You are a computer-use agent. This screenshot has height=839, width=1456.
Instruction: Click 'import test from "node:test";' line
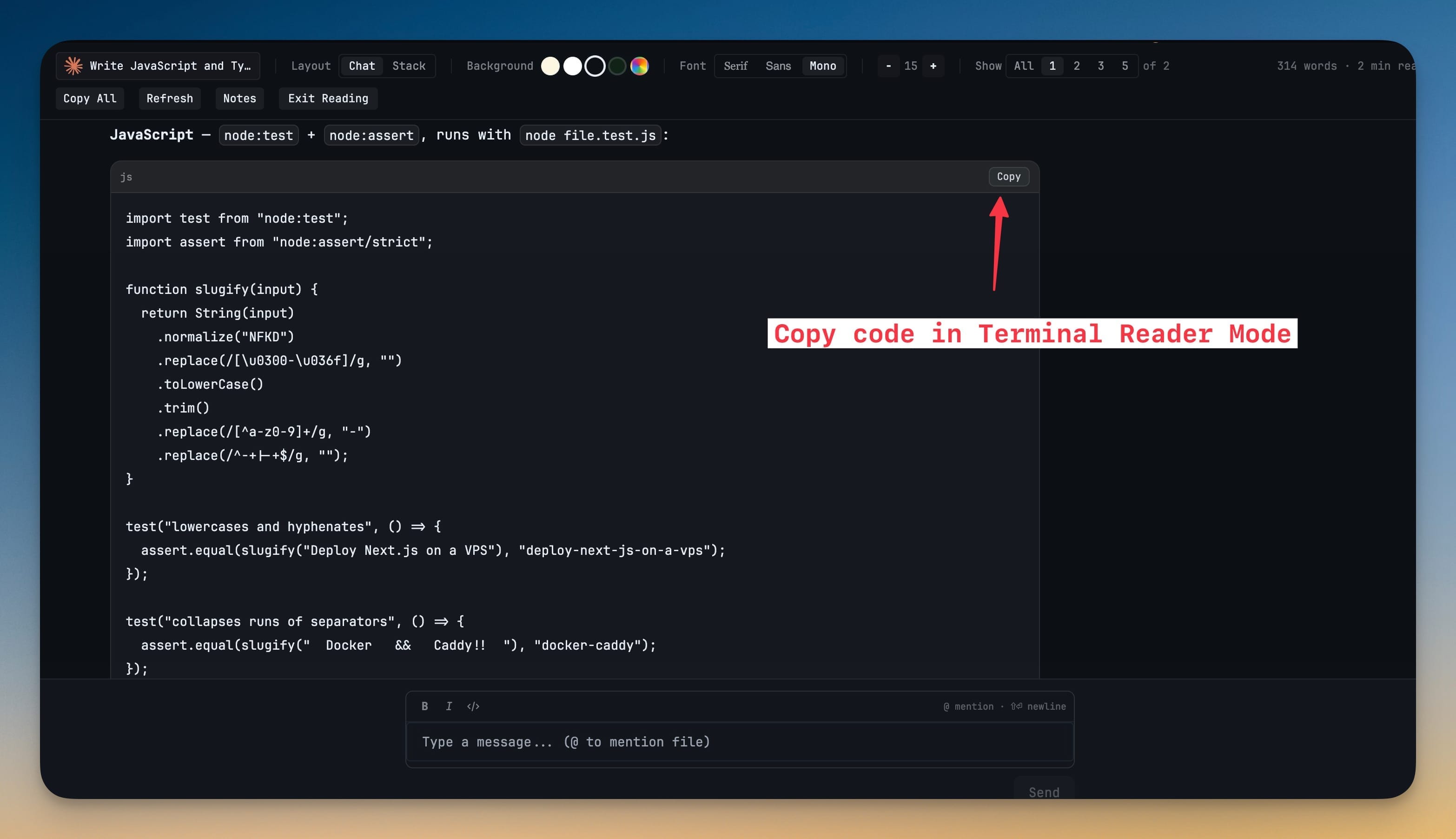pos(237,219)
